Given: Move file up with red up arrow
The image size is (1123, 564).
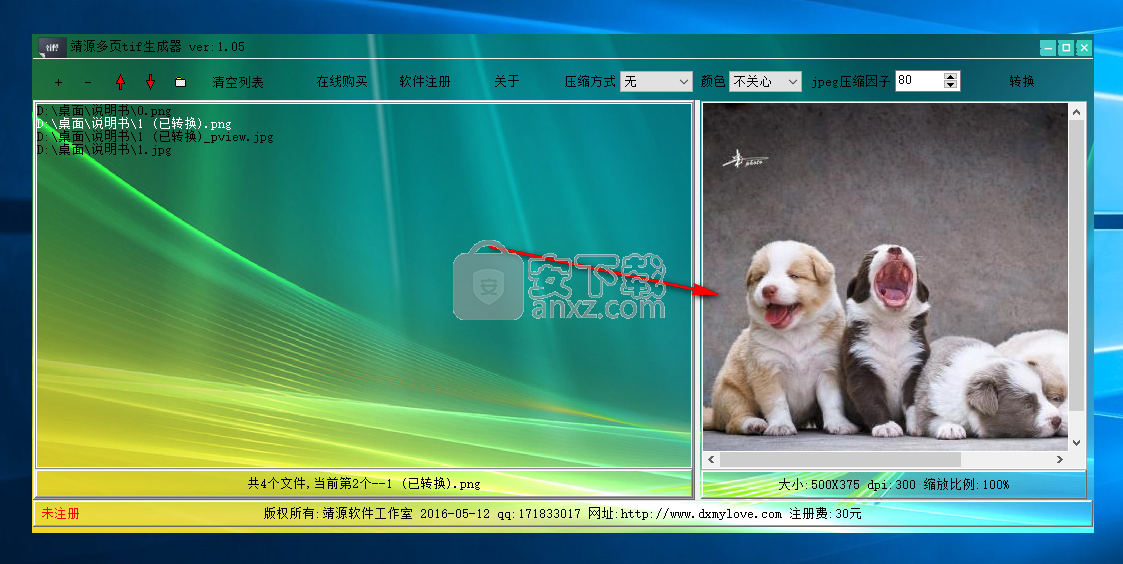Looking at the screenshot, I should coord(120,82).
